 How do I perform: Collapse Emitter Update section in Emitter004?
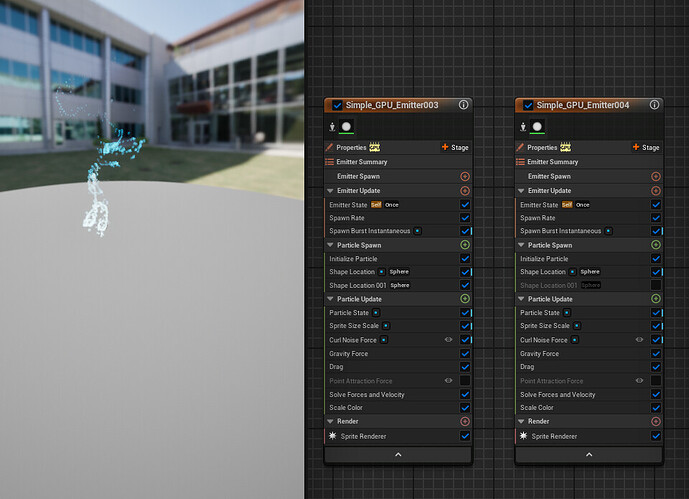(521, 191)
